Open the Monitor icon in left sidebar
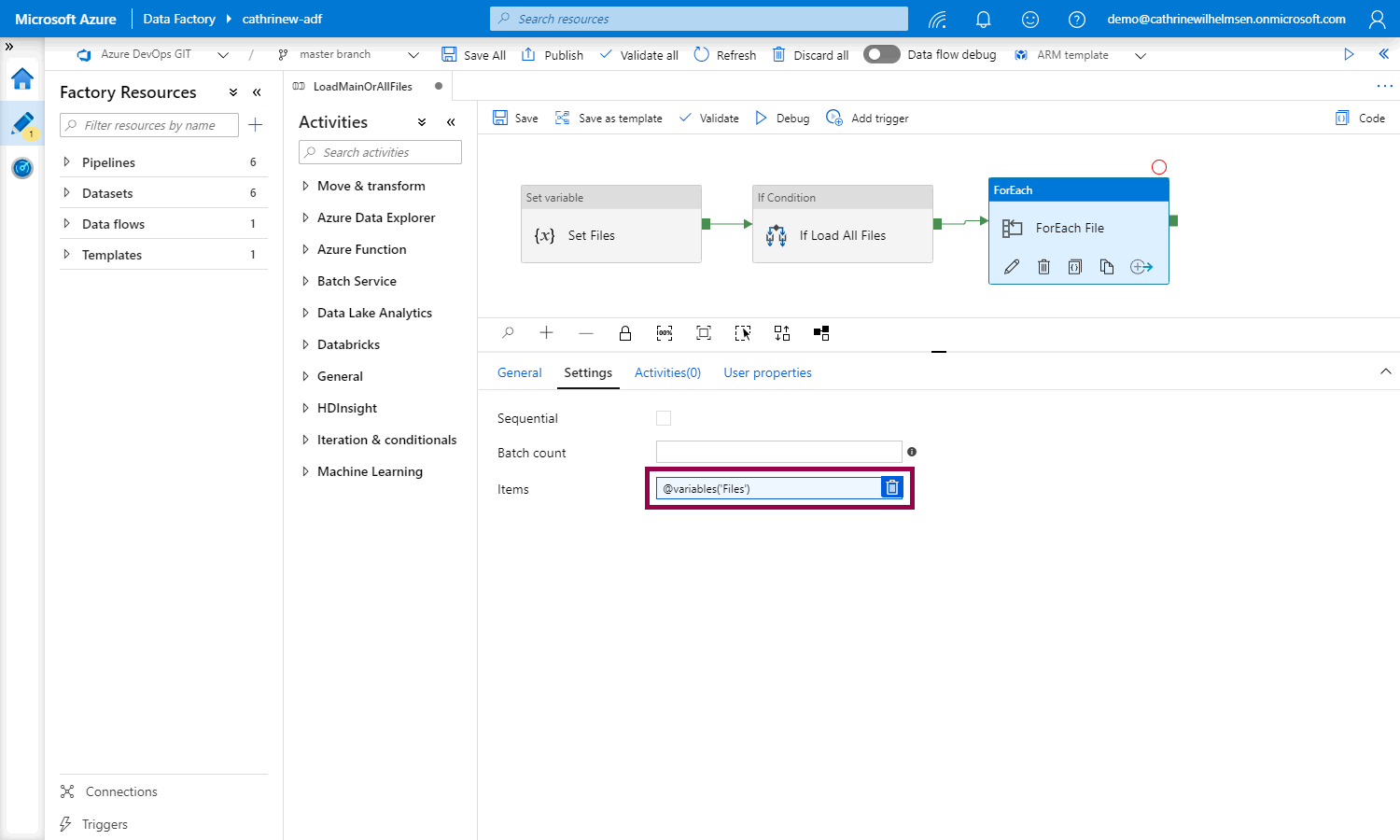The image size is (1400, 840). click(22, 168)
